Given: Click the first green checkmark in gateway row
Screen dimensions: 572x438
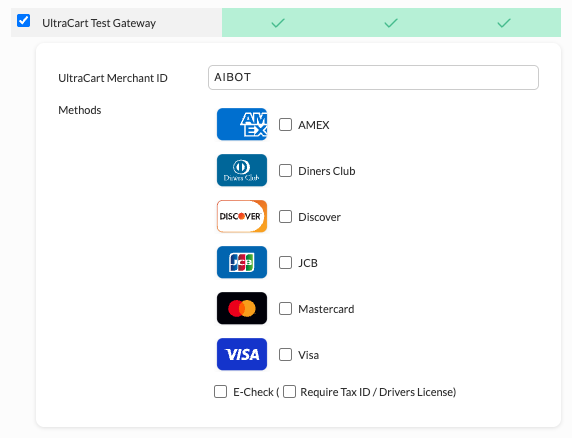Looking at the screenshot, I should point(278,23).
